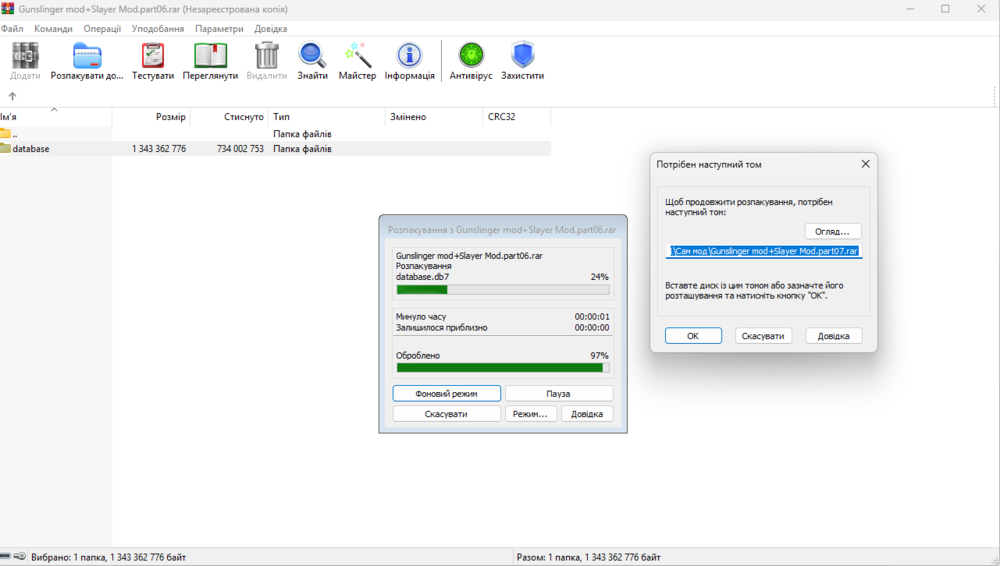Screen dimensions: 1000x566
Task: Click the Додати (Add) toolbar icon
Action: pyautogui.click(x=26, y=56)
